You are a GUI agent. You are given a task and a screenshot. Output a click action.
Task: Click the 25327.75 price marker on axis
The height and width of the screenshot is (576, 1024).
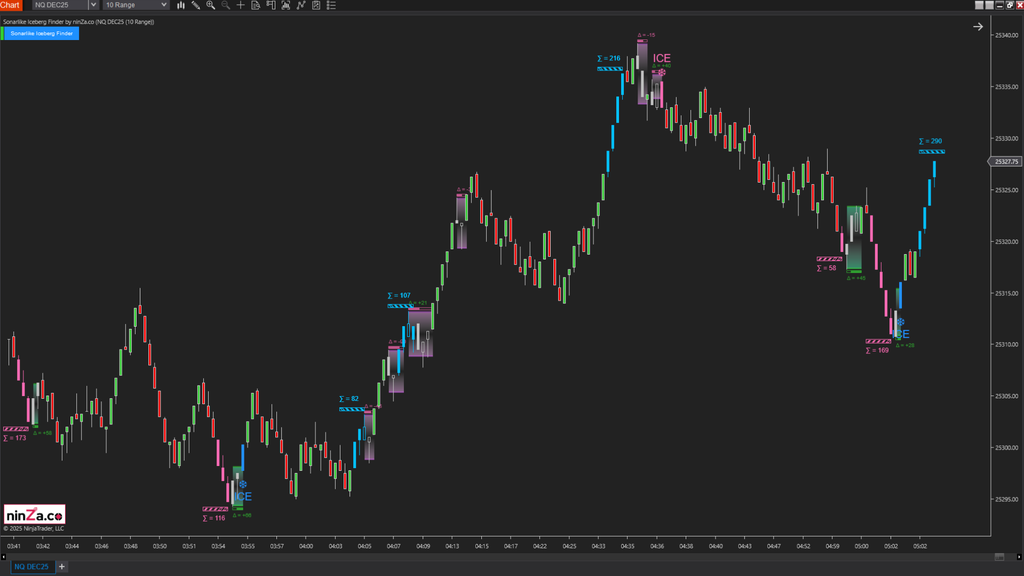pyautogui.click(x=1003, y=160)
